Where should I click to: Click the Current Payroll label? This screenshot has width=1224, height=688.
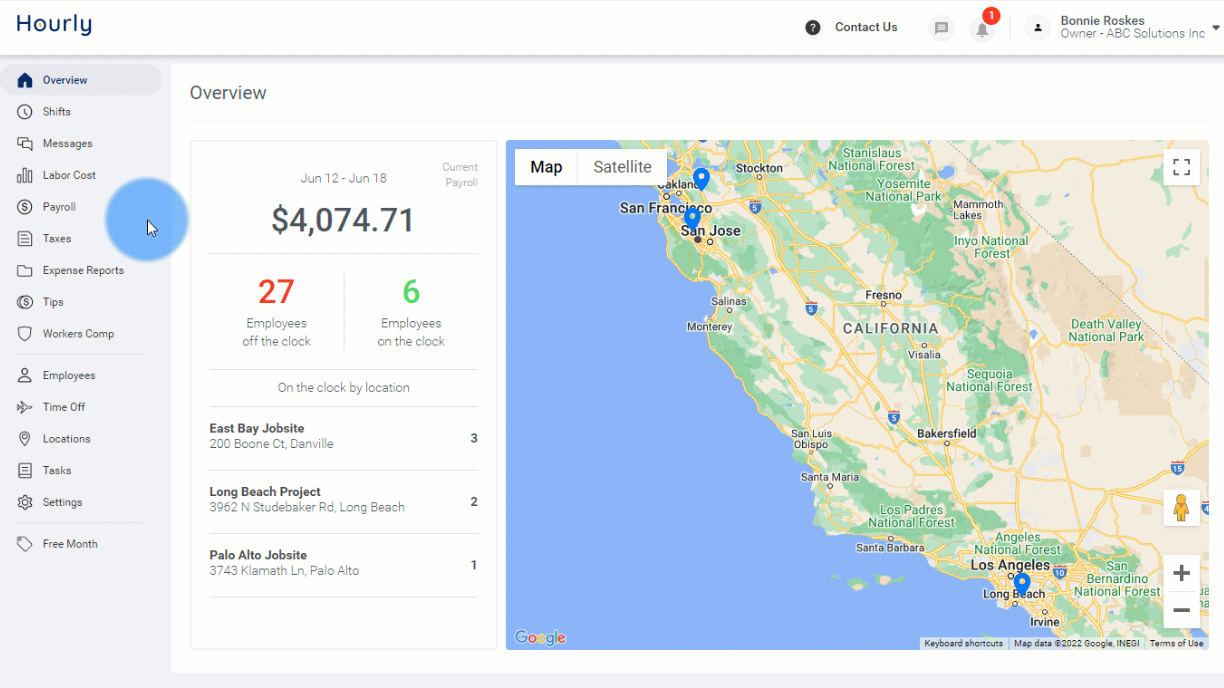460,175
